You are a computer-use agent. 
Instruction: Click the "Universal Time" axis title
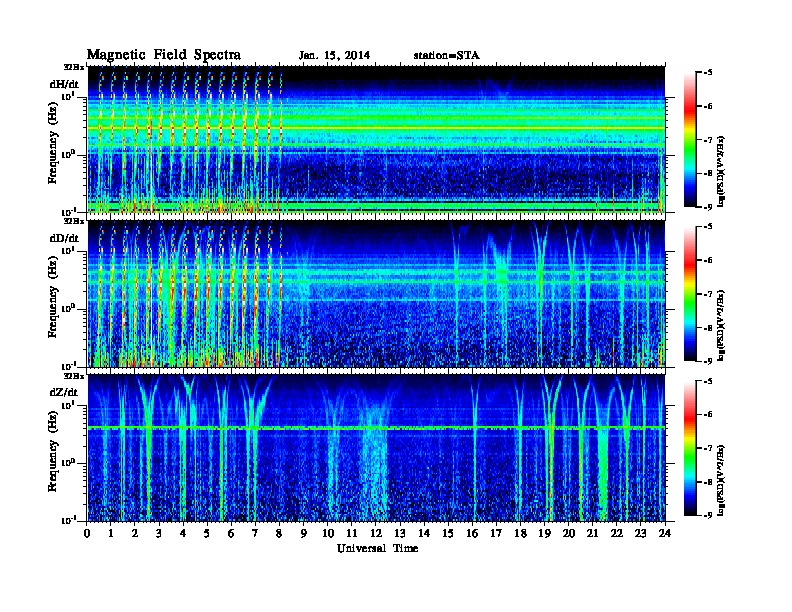(x=377, y=548)
